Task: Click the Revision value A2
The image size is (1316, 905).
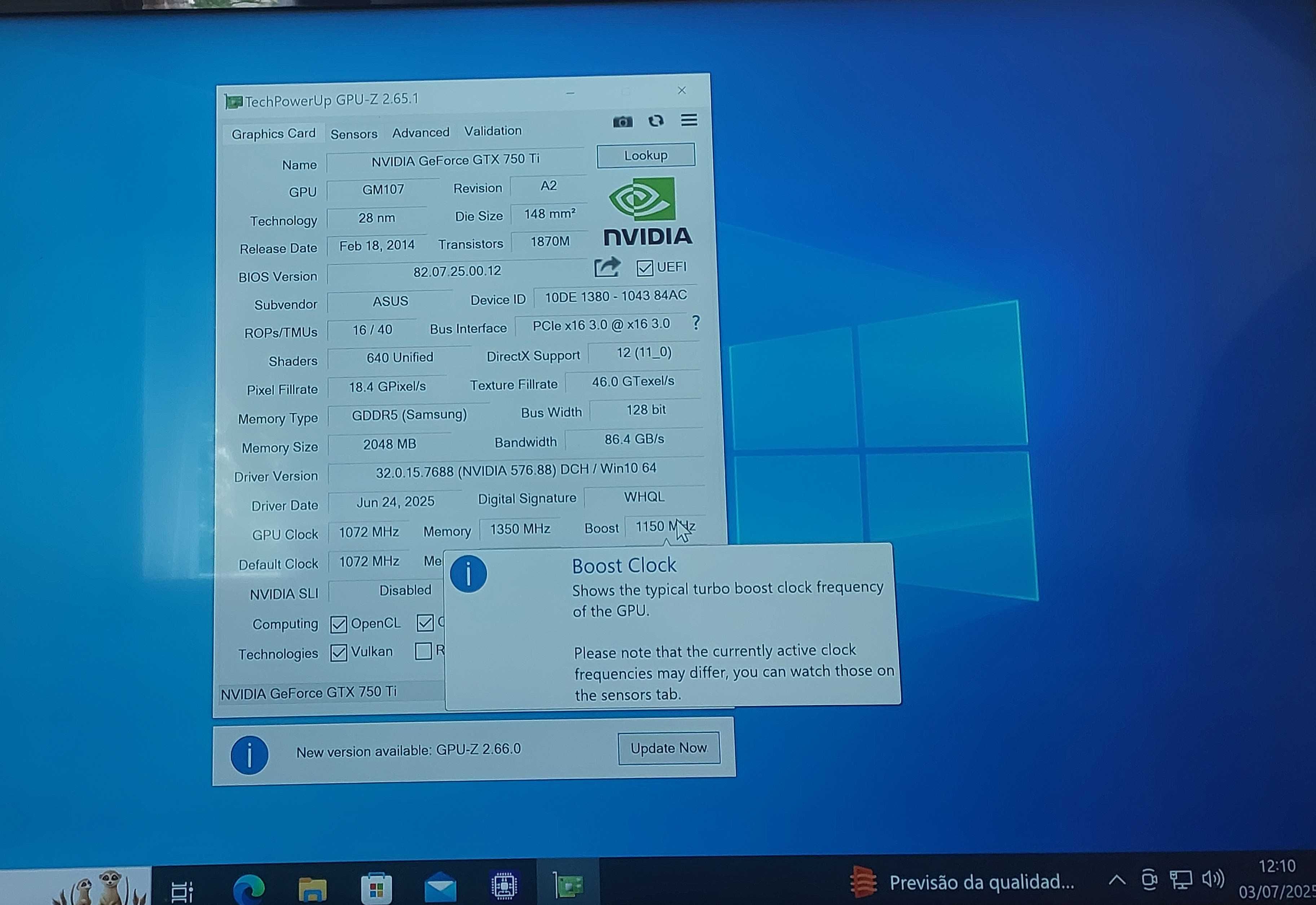Action: pyautogui.click(x=548, y=186)
